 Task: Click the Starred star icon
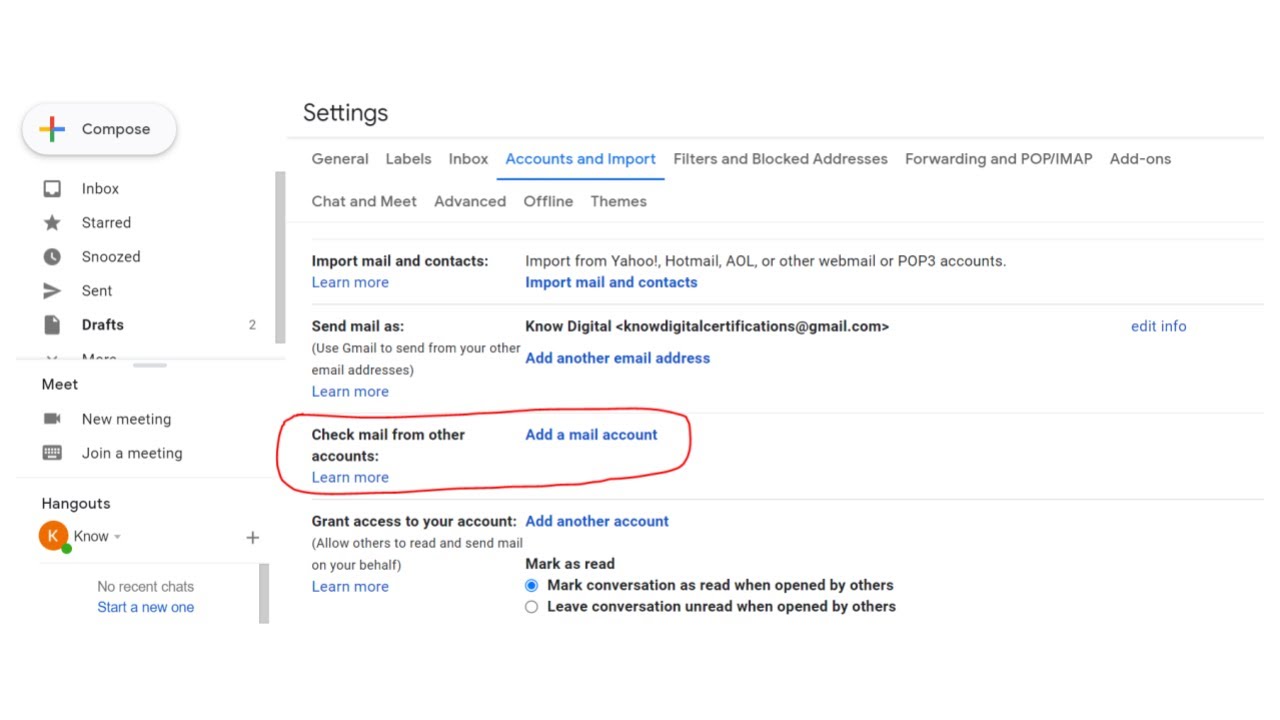(x=52, y=223)
